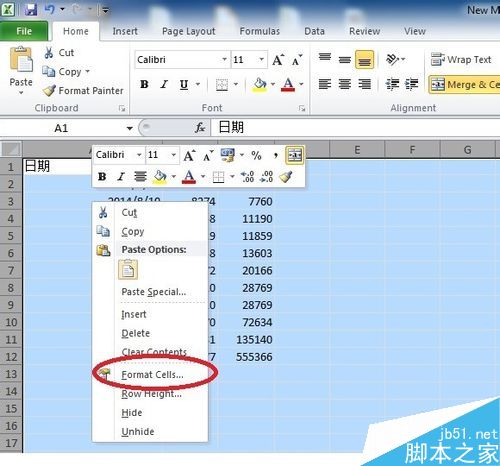The height and width of the screenshot is (466, 500).
Task: Click the Increase Decimal icon on the mini toolbar
Action: pos(247,177)
